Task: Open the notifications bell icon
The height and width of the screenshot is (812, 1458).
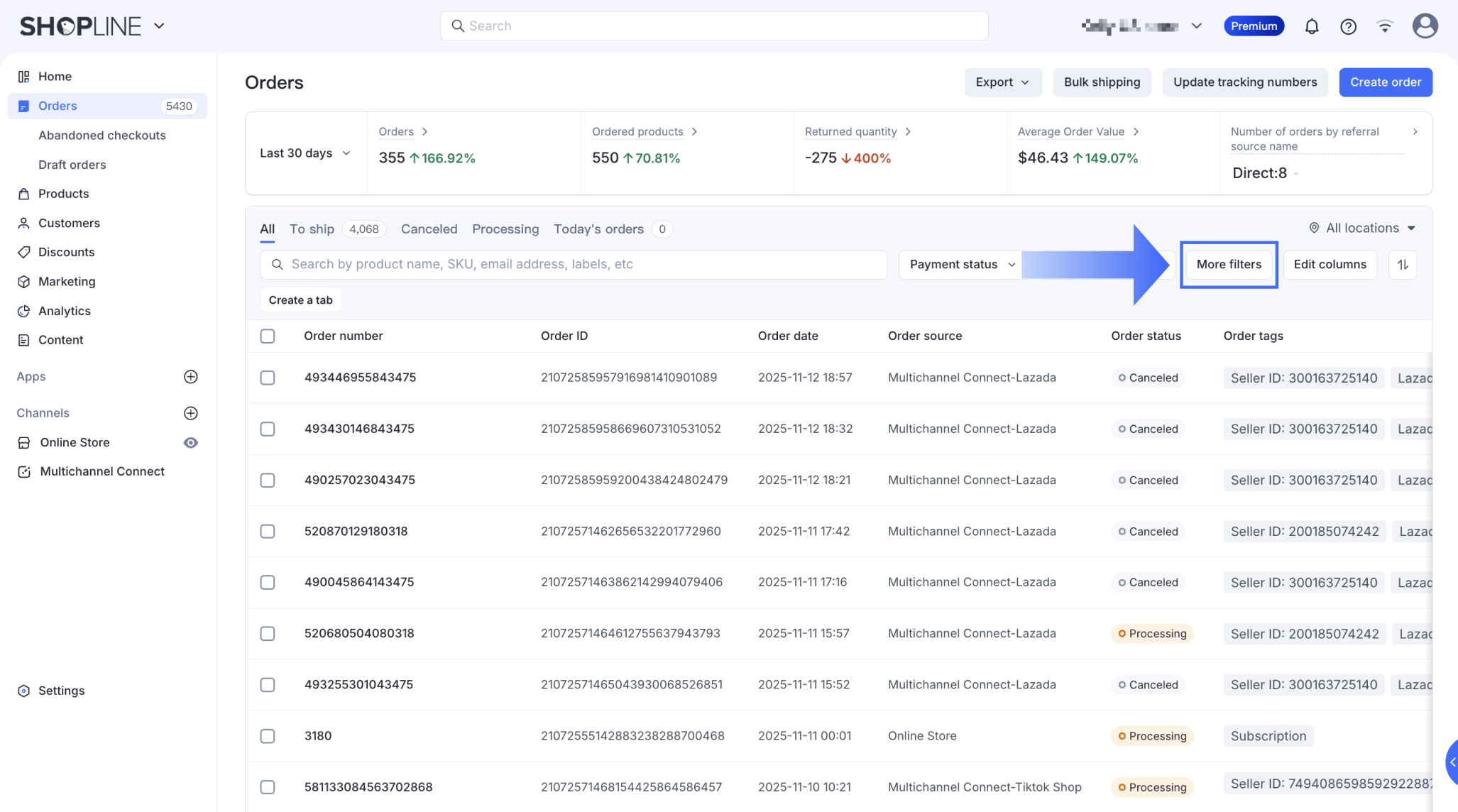Action: click(1311, 26)
